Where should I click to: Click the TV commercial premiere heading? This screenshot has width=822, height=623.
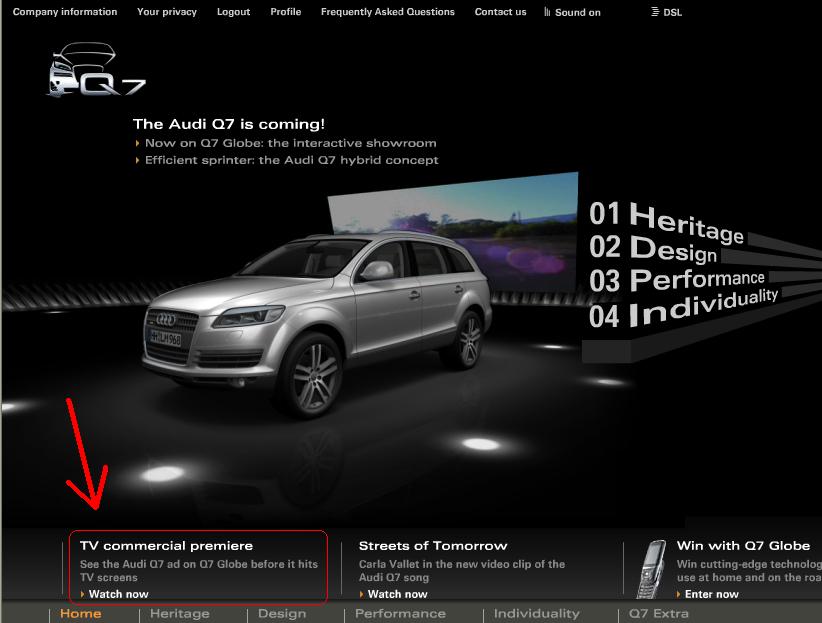tap(167, 546)
